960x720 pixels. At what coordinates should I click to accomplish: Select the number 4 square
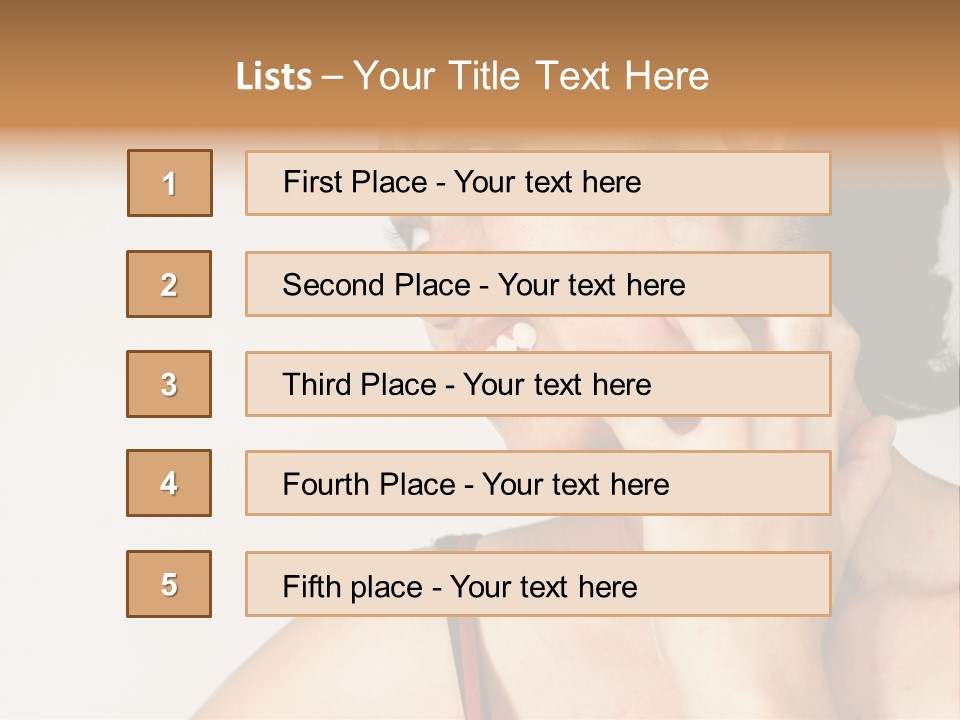(169, 483)
